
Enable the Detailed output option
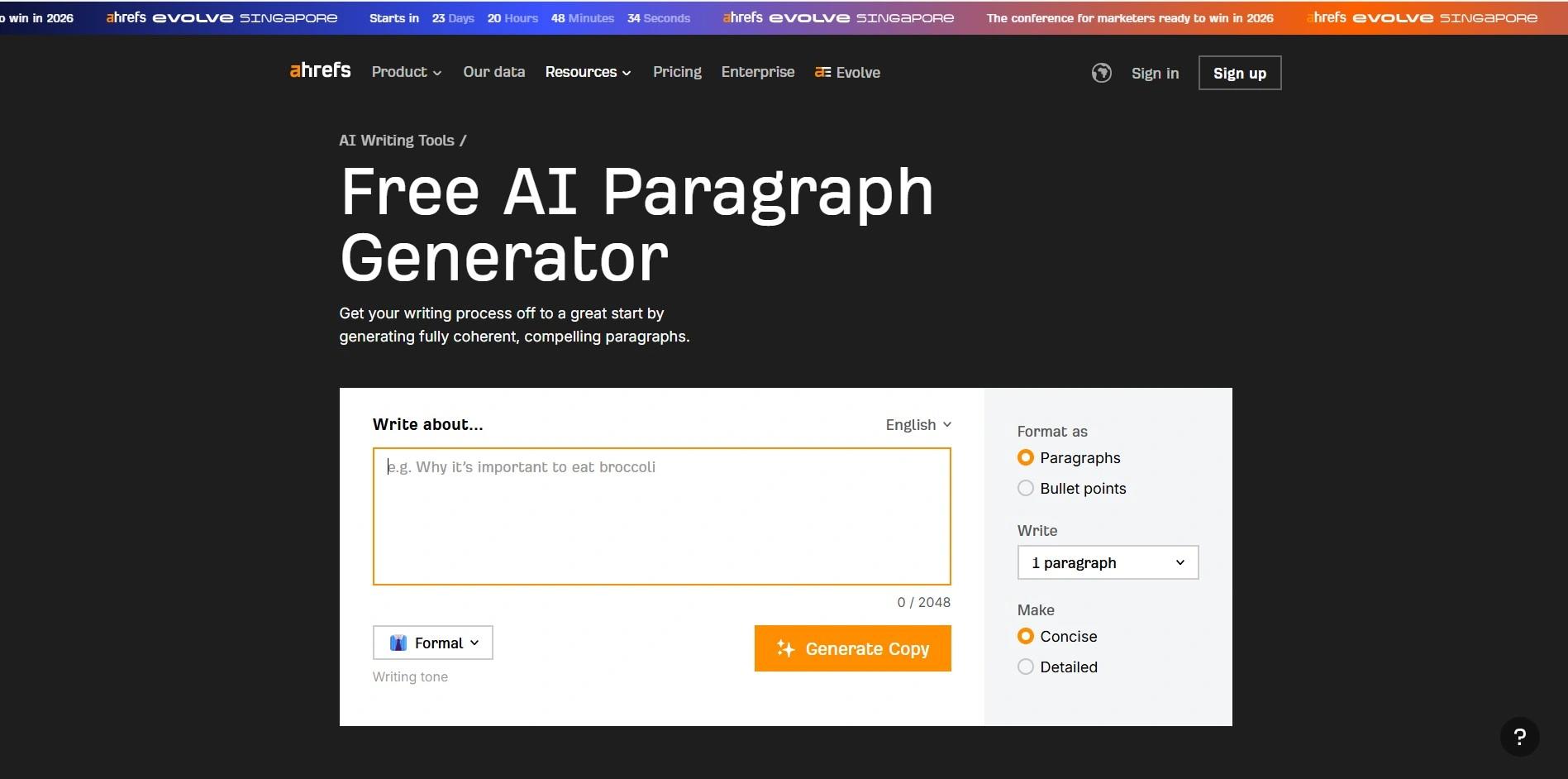1026,667
